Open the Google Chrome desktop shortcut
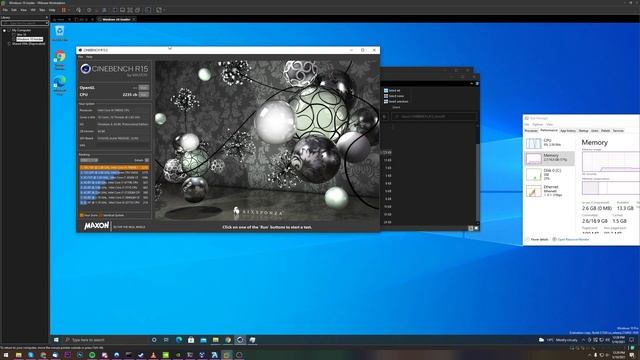The width and height of the screenshot is (640, 360). coord(60,59)
